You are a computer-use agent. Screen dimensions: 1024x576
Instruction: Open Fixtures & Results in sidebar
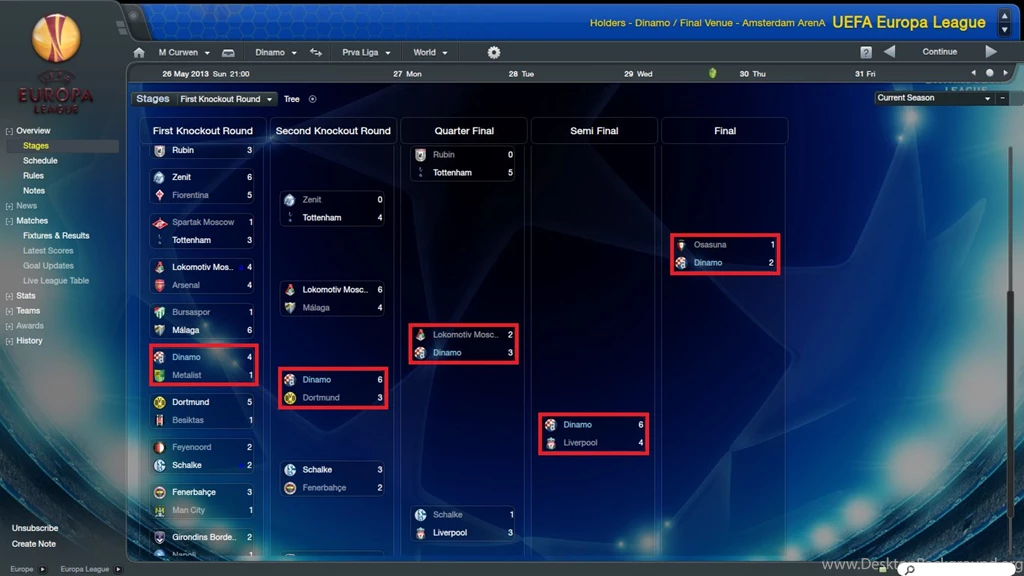(56, 236)
